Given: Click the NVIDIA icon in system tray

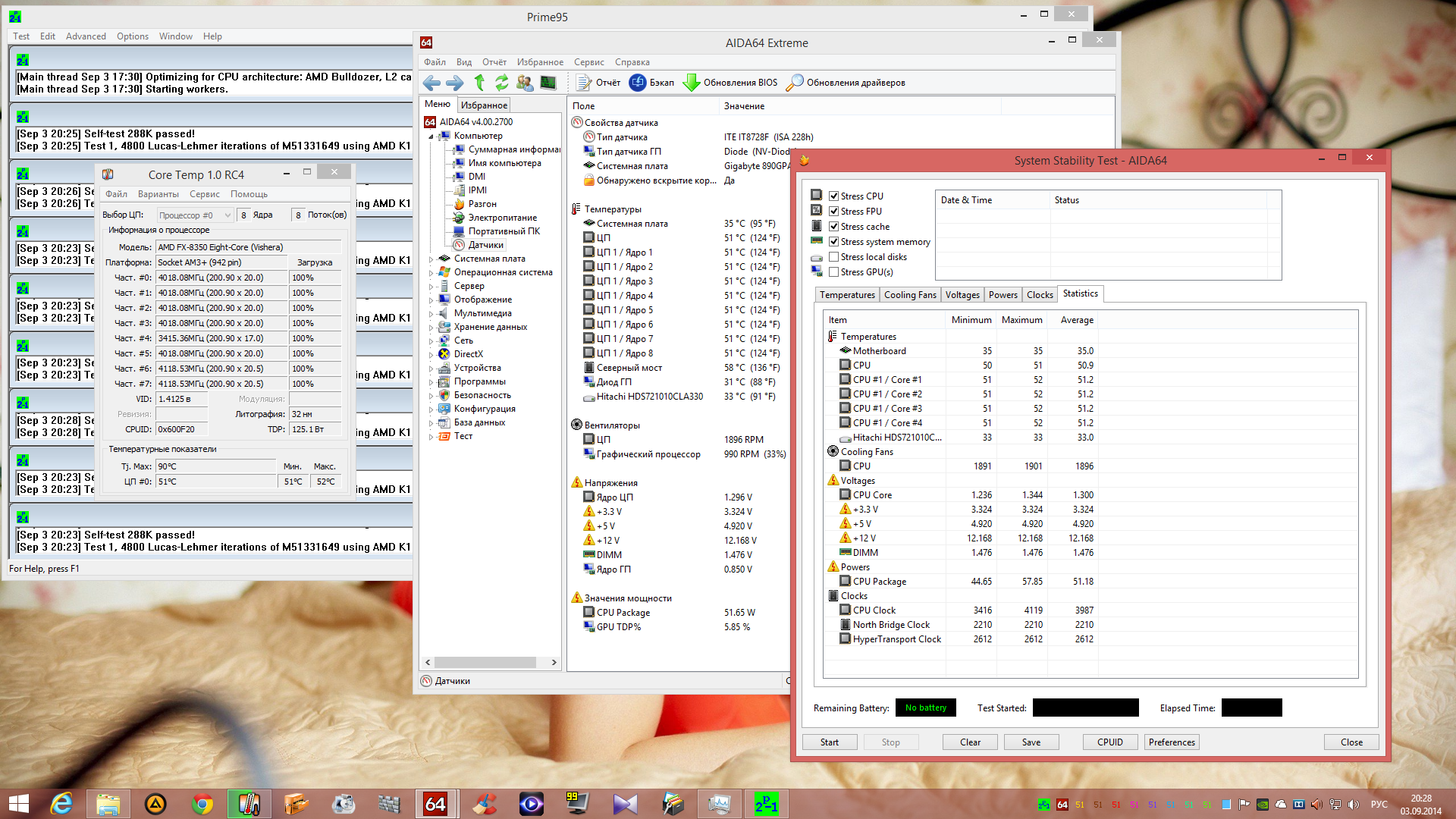Looking at the screenshot, I should click(1263, 805).
